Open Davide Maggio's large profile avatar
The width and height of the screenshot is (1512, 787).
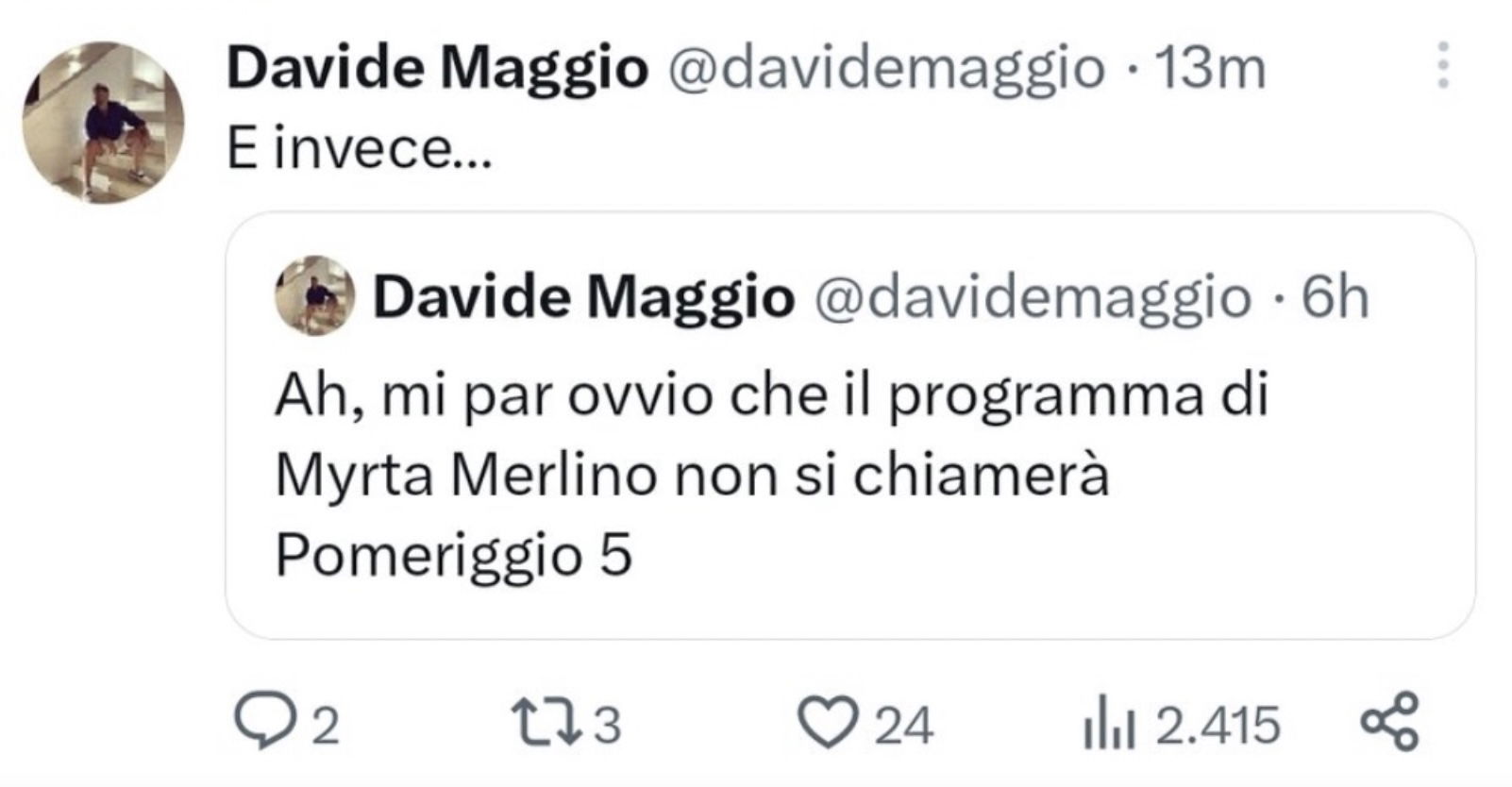104,122
